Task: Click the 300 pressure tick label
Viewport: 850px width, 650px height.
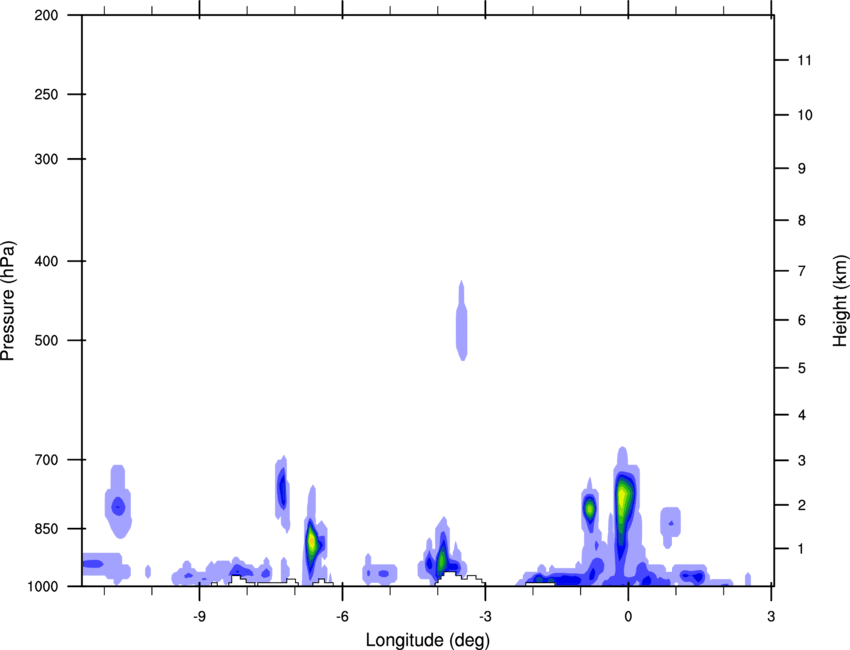Action: click(46, 159)
